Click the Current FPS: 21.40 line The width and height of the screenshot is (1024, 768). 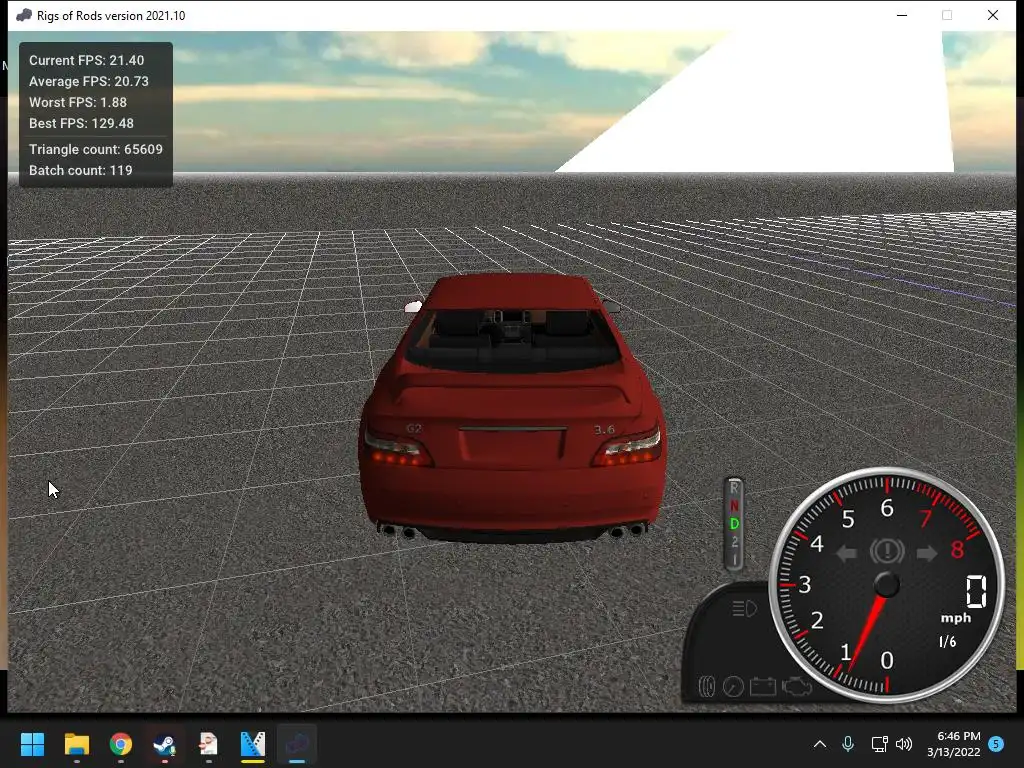[86, 60]
